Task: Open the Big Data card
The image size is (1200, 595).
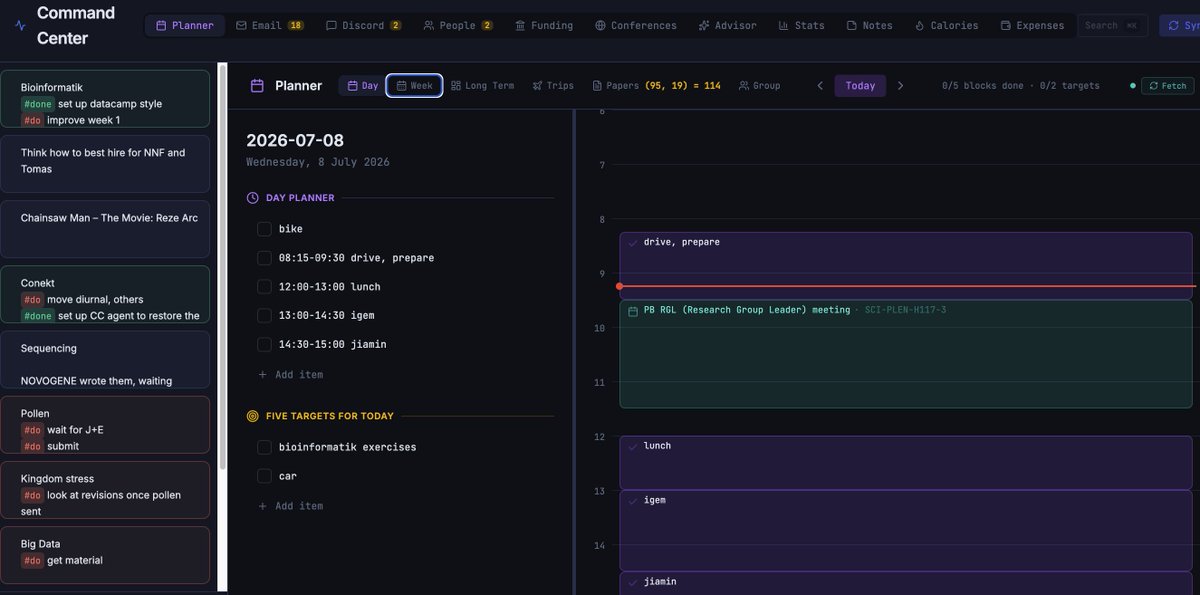Action: click(106, 555)
